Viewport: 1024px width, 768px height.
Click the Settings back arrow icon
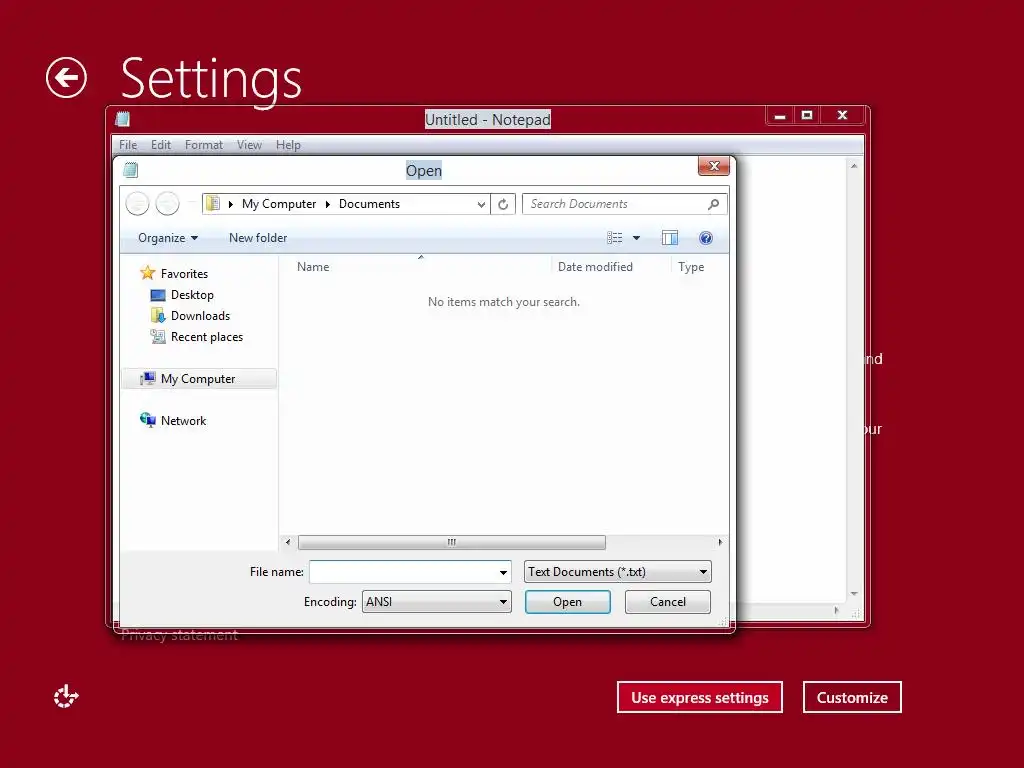tap(66, 78)
